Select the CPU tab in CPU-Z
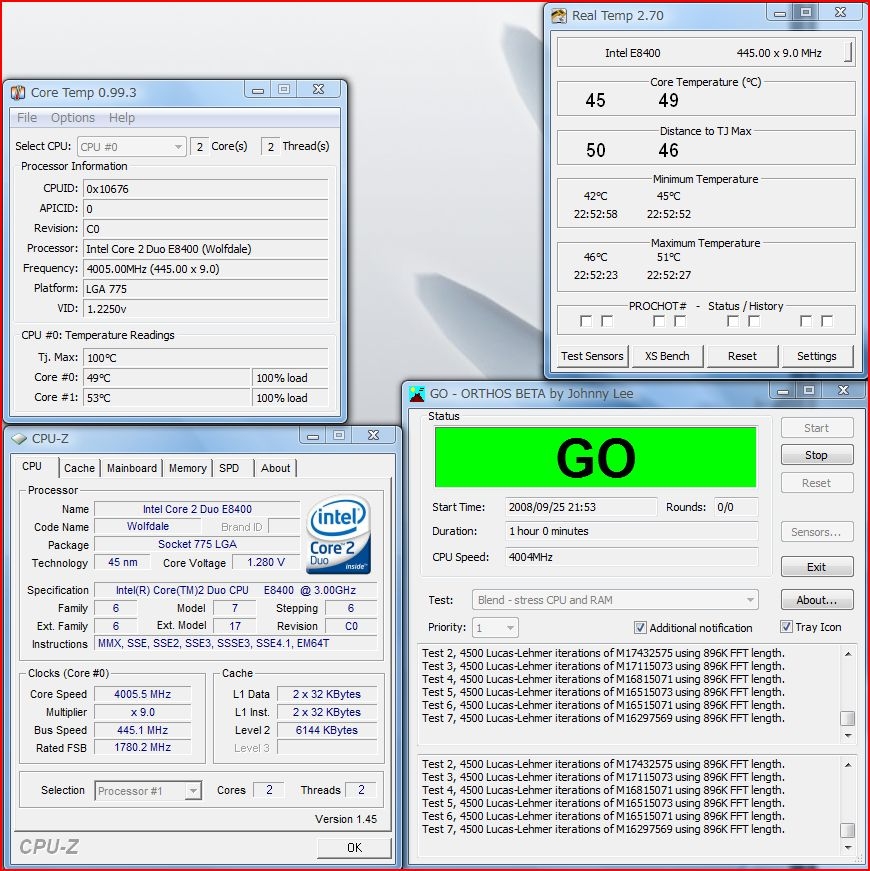870x871 pixels. point(32,467)
